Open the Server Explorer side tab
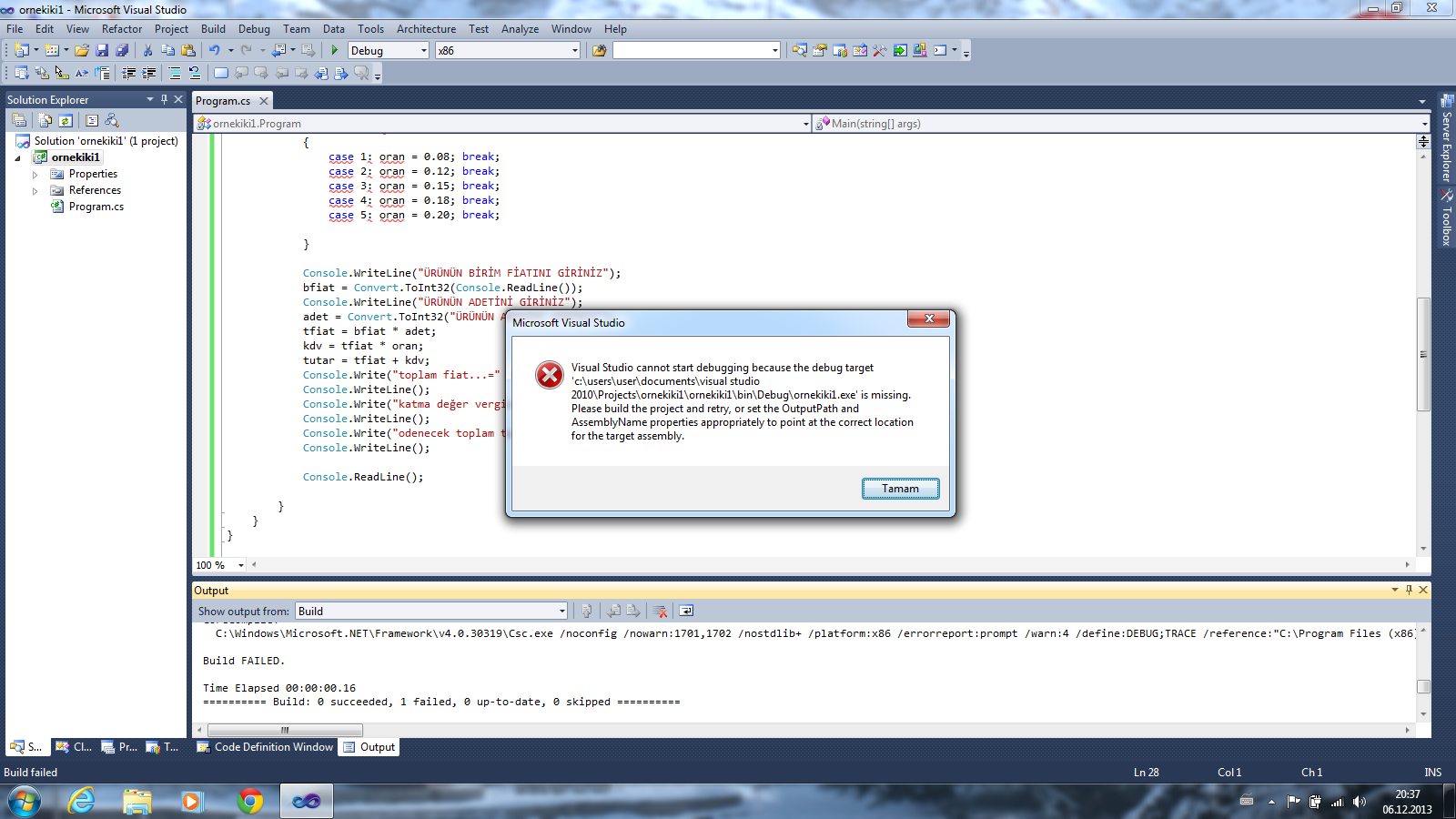This screenshot has width=1456, height=819. 1446,137
